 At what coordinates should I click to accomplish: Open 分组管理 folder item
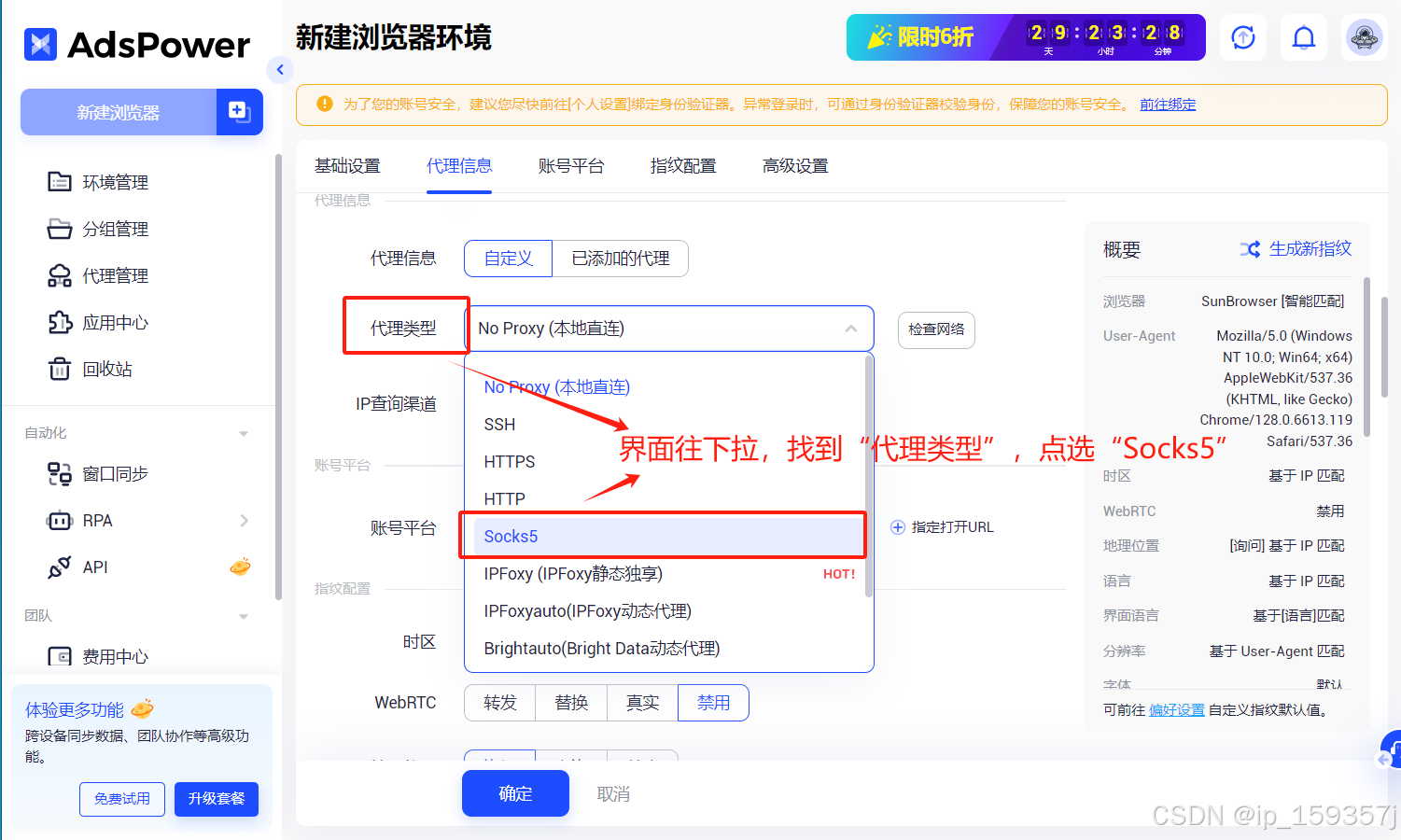[98, 229]
